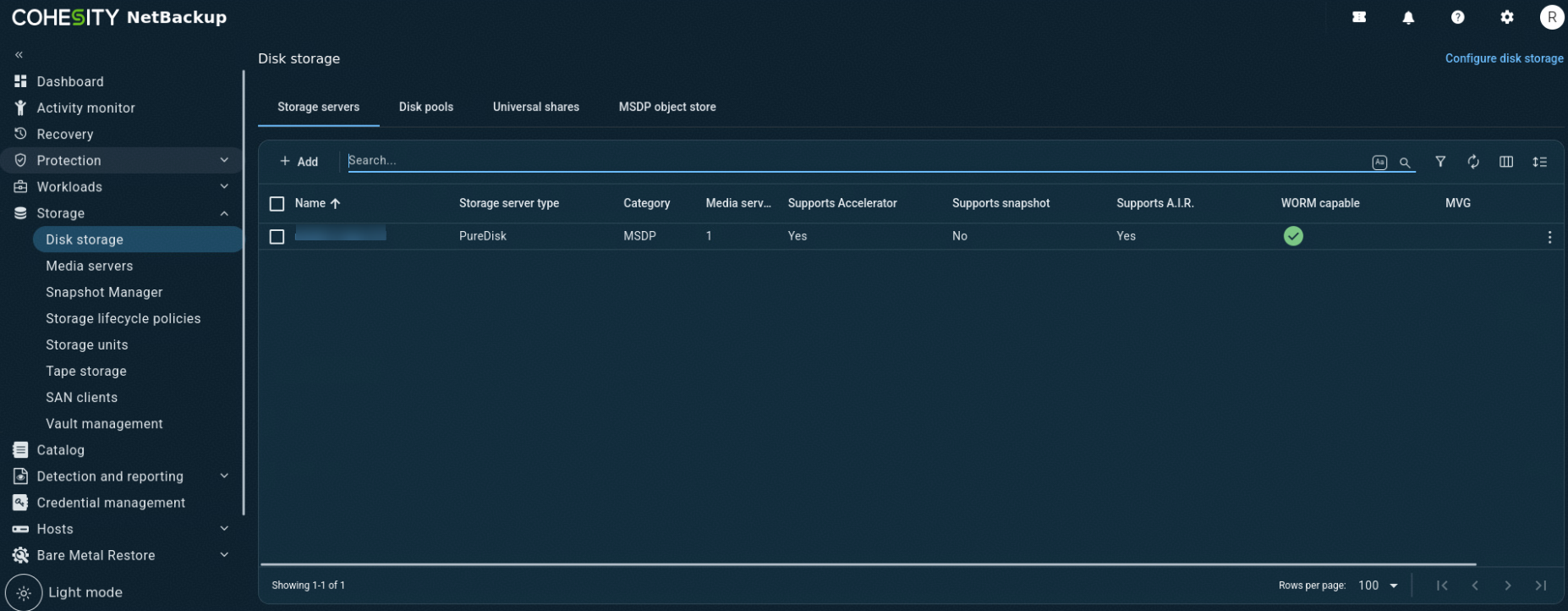Image resolution: width=1568 pixels, height=611 pixels.
Task: Open the notifications bell
Action: click(1408, 17)
